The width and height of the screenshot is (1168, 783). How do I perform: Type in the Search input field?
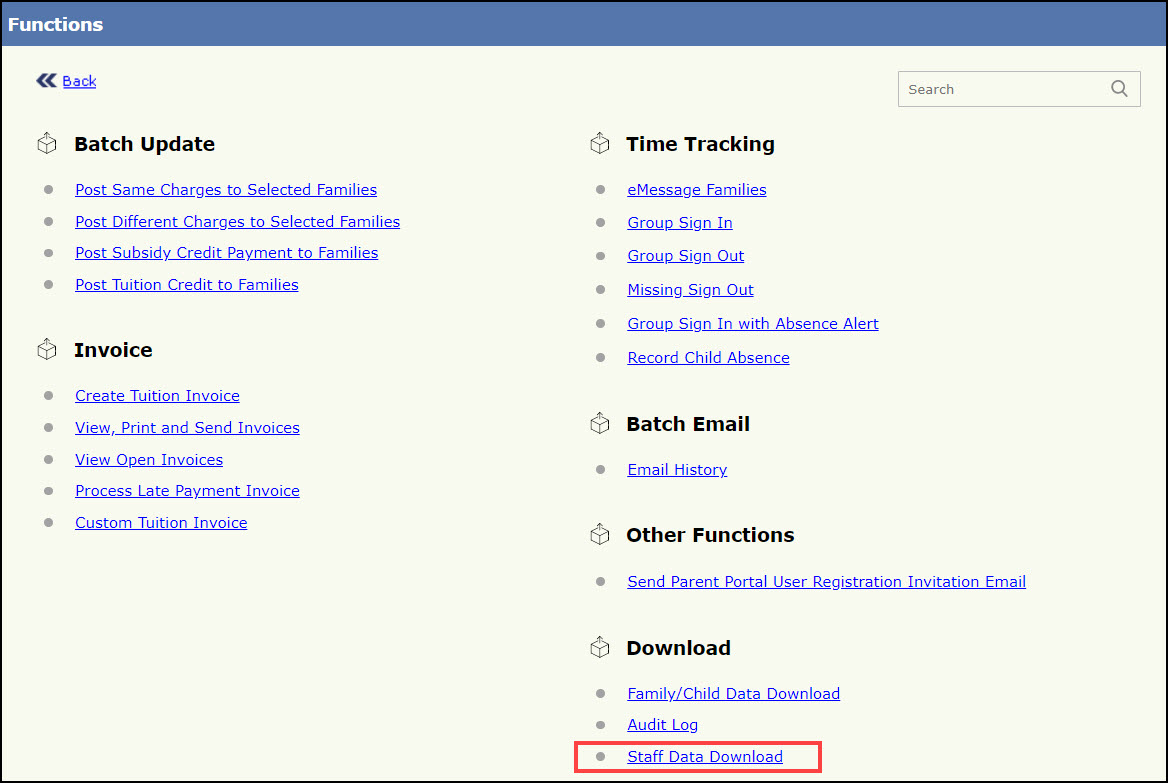(x=1000, y=89)
